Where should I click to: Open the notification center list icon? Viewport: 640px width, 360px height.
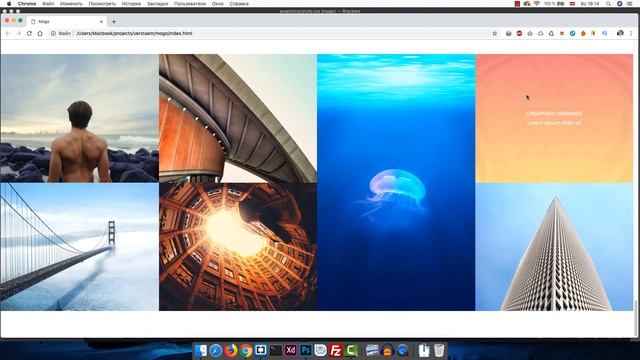click(630, 4)
